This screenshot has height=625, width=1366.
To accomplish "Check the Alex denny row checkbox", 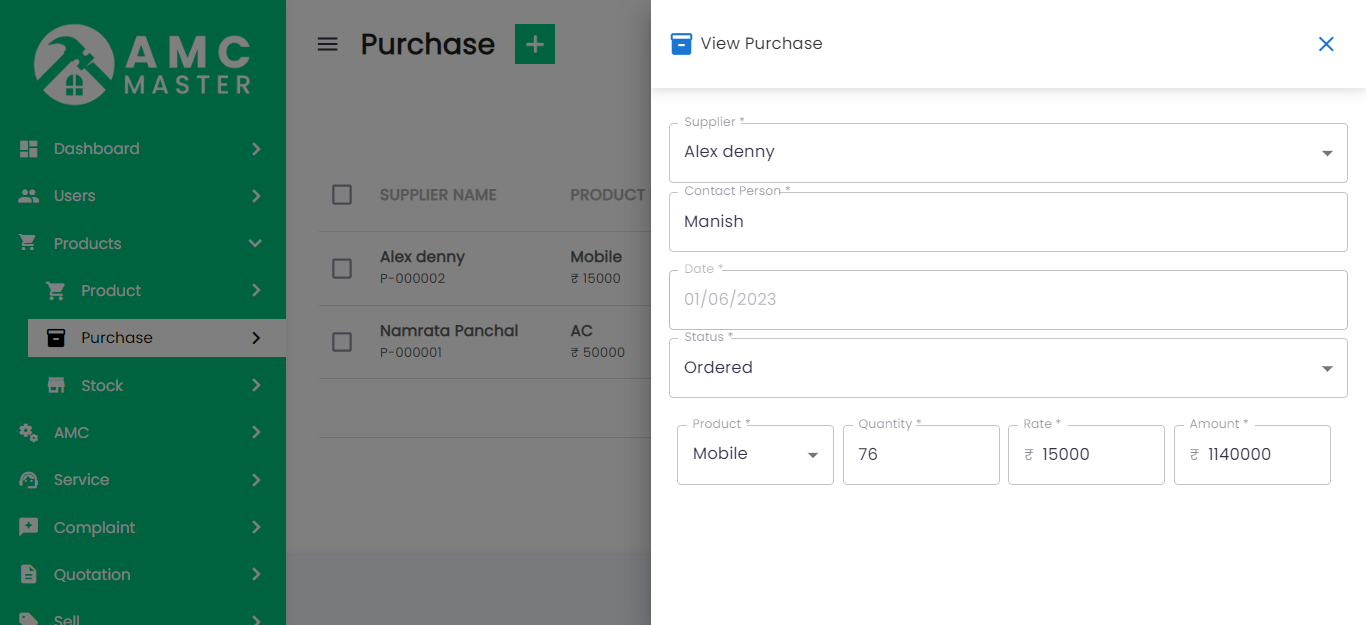I will pyautogui.click(x=342, y=268).
